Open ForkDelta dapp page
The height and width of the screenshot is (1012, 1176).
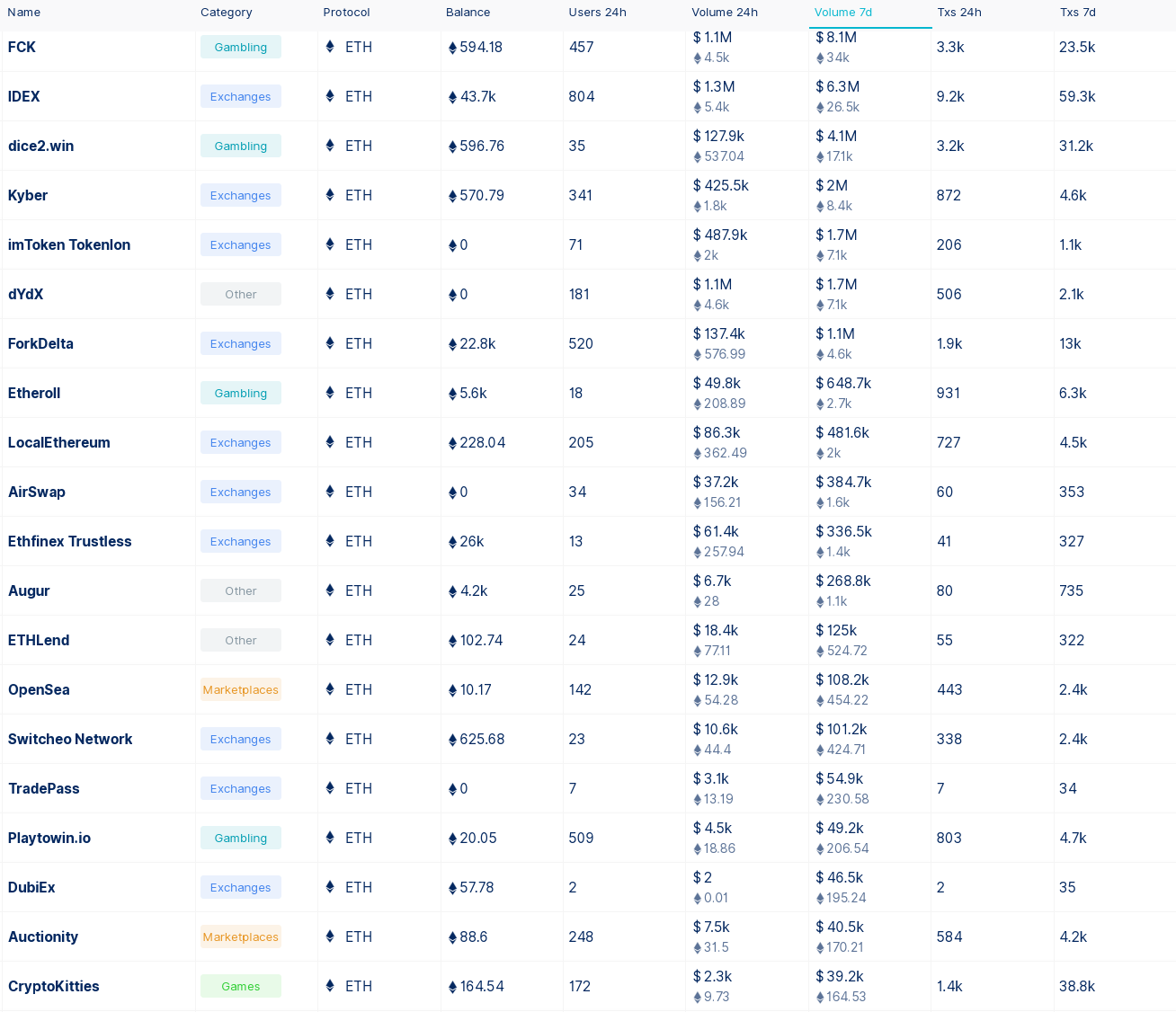41,343
